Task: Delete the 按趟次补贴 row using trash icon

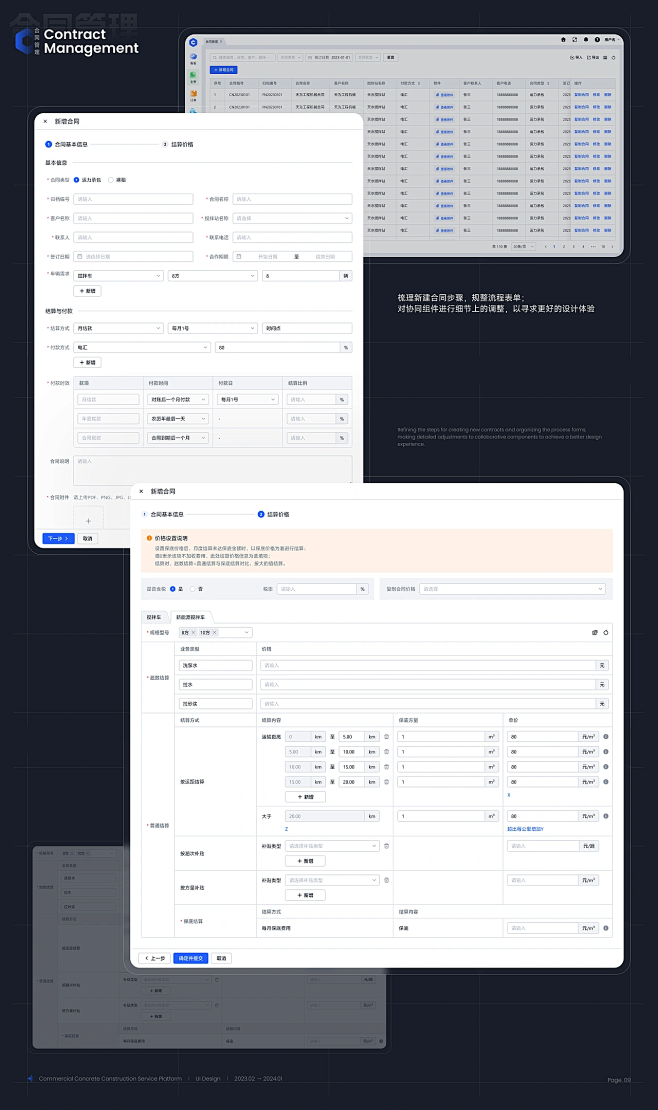Action: pyautogui.click(x=387, y=846)
